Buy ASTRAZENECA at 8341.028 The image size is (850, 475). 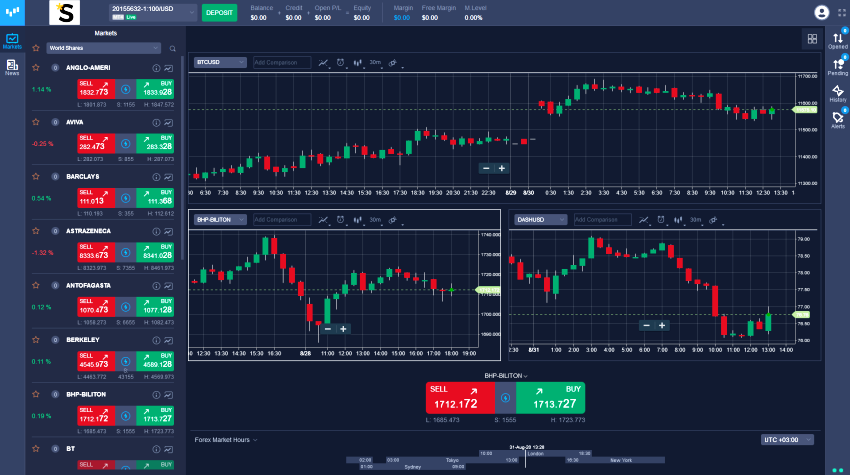(x=155, y=252)
